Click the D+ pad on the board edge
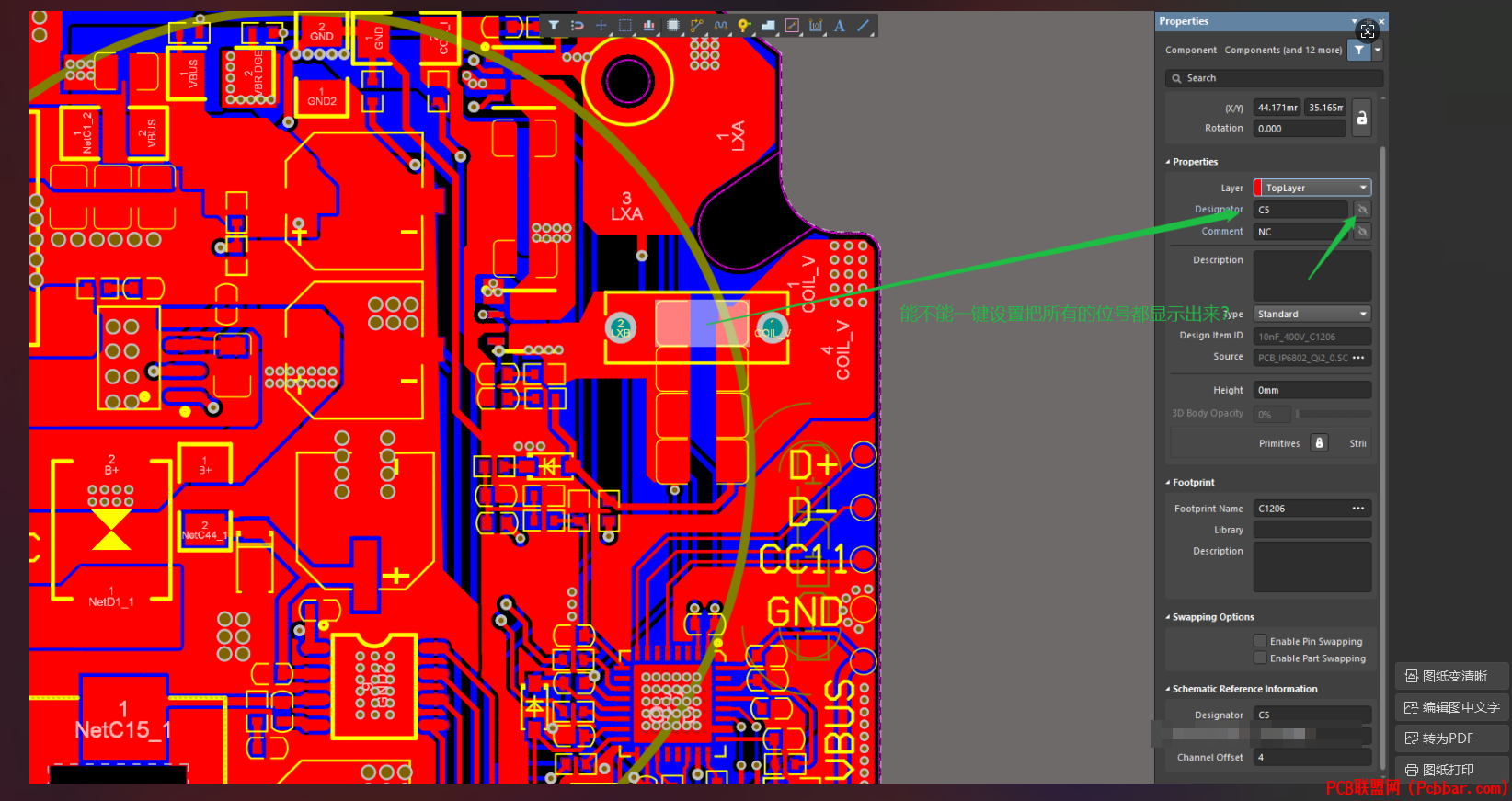The height and width of the screenshot is (801, 1512). 863,455
